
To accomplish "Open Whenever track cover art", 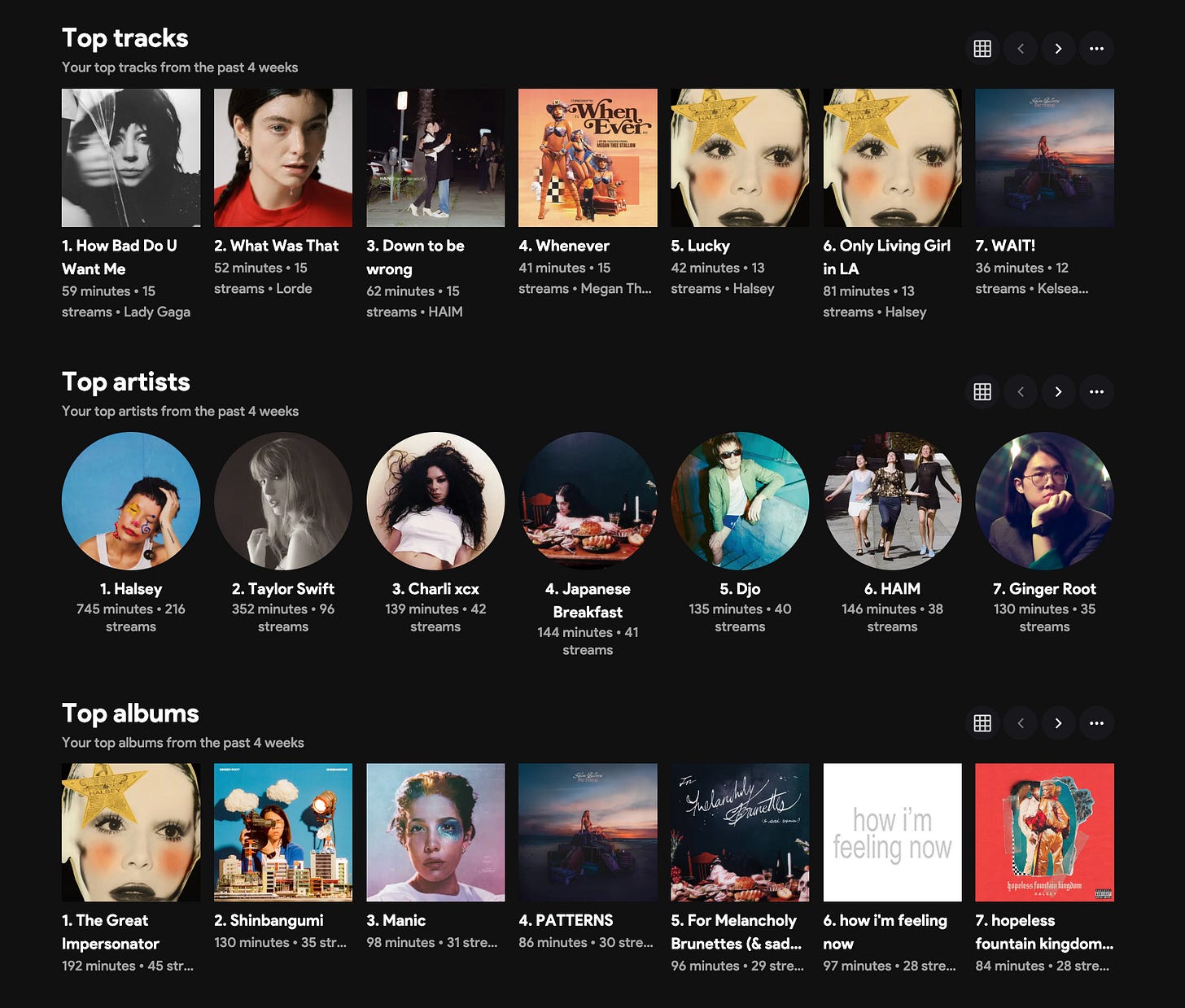I will point(588,158).
